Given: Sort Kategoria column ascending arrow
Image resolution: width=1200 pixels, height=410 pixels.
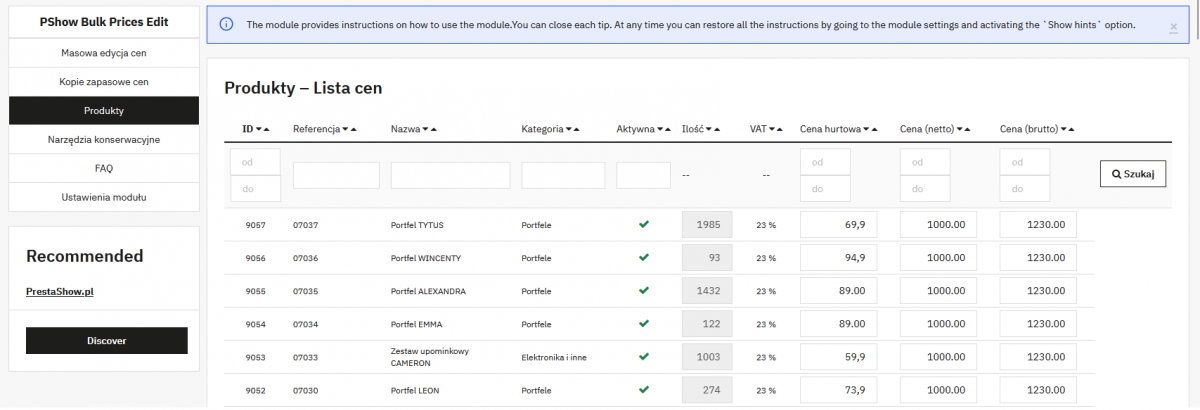Looking at the screenshot, I should point(577,129).
